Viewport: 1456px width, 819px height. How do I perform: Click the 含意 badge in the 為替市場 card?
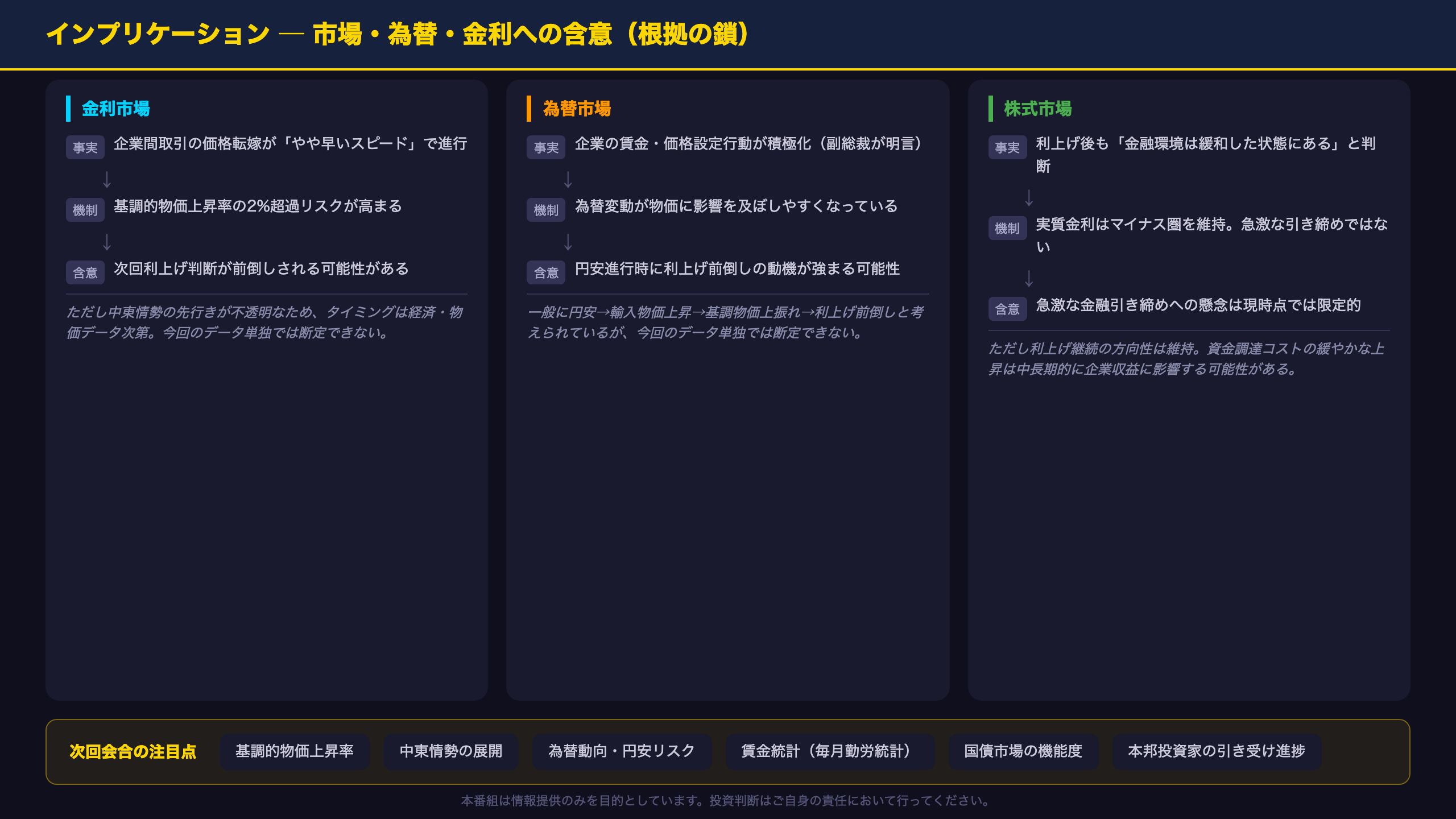tap(546, 272)
